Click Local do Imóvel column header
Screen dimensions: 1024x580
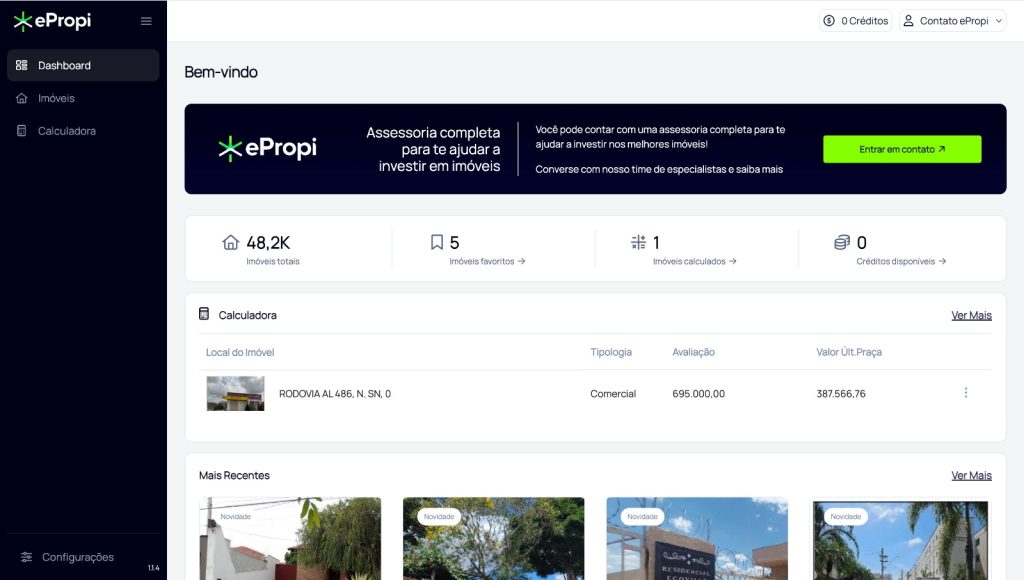coord(240,352)
